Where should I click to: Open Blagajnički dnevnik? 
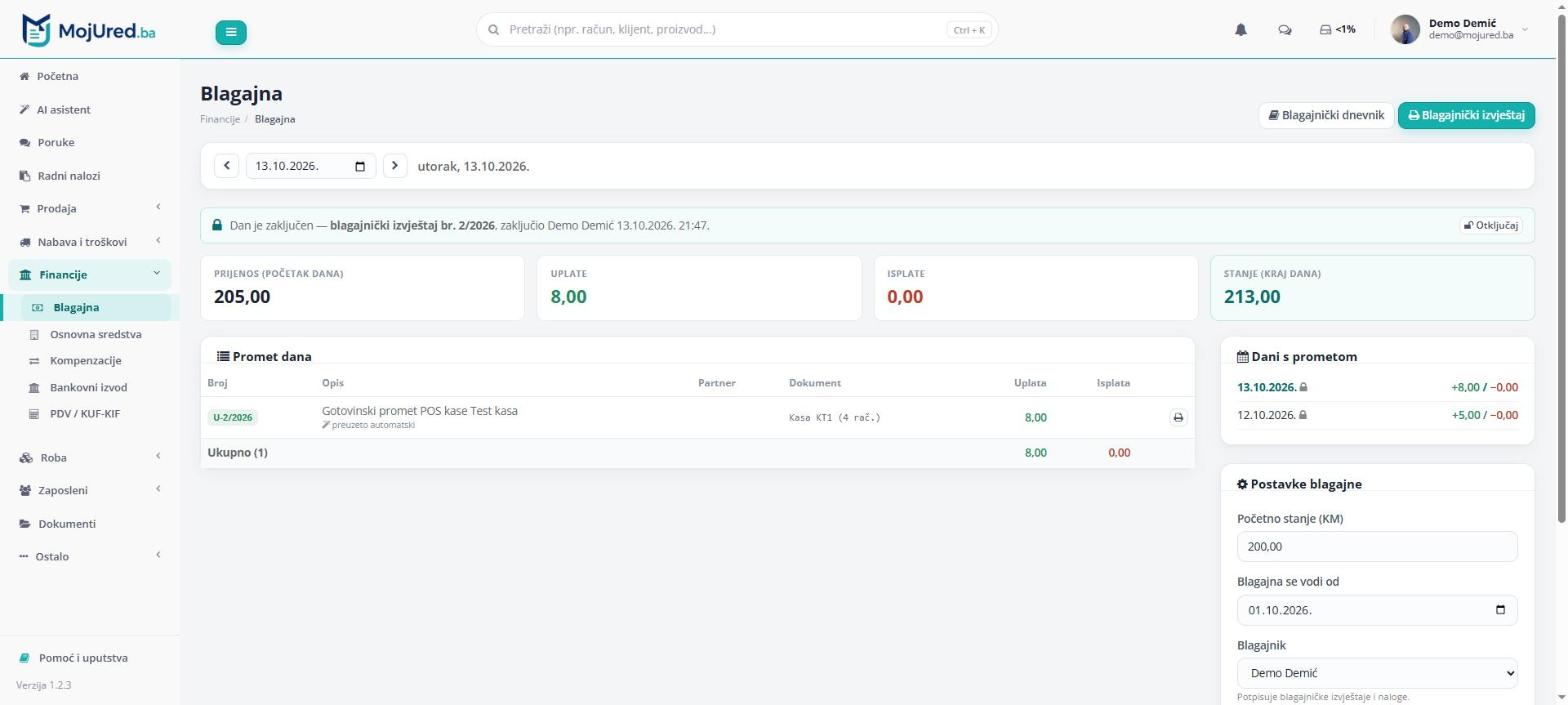[1325, 115]
